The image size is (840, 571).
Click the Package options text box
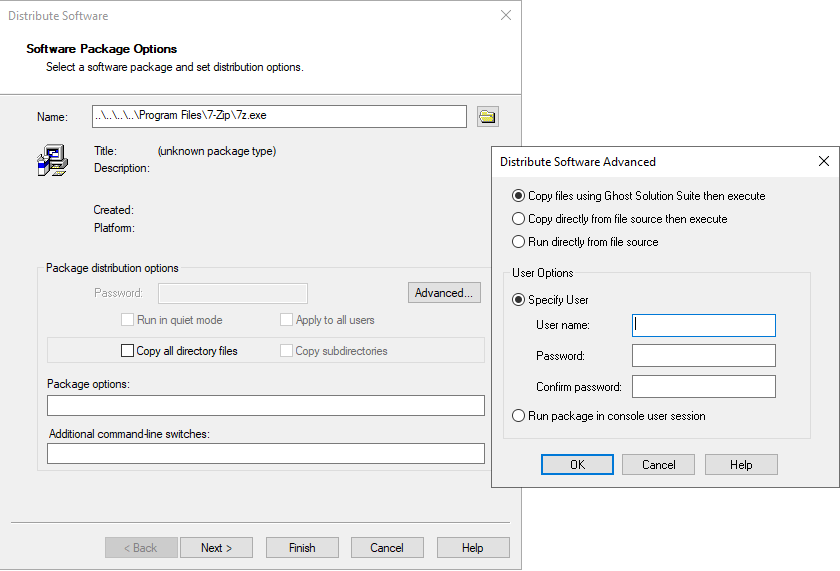[265, 405]
